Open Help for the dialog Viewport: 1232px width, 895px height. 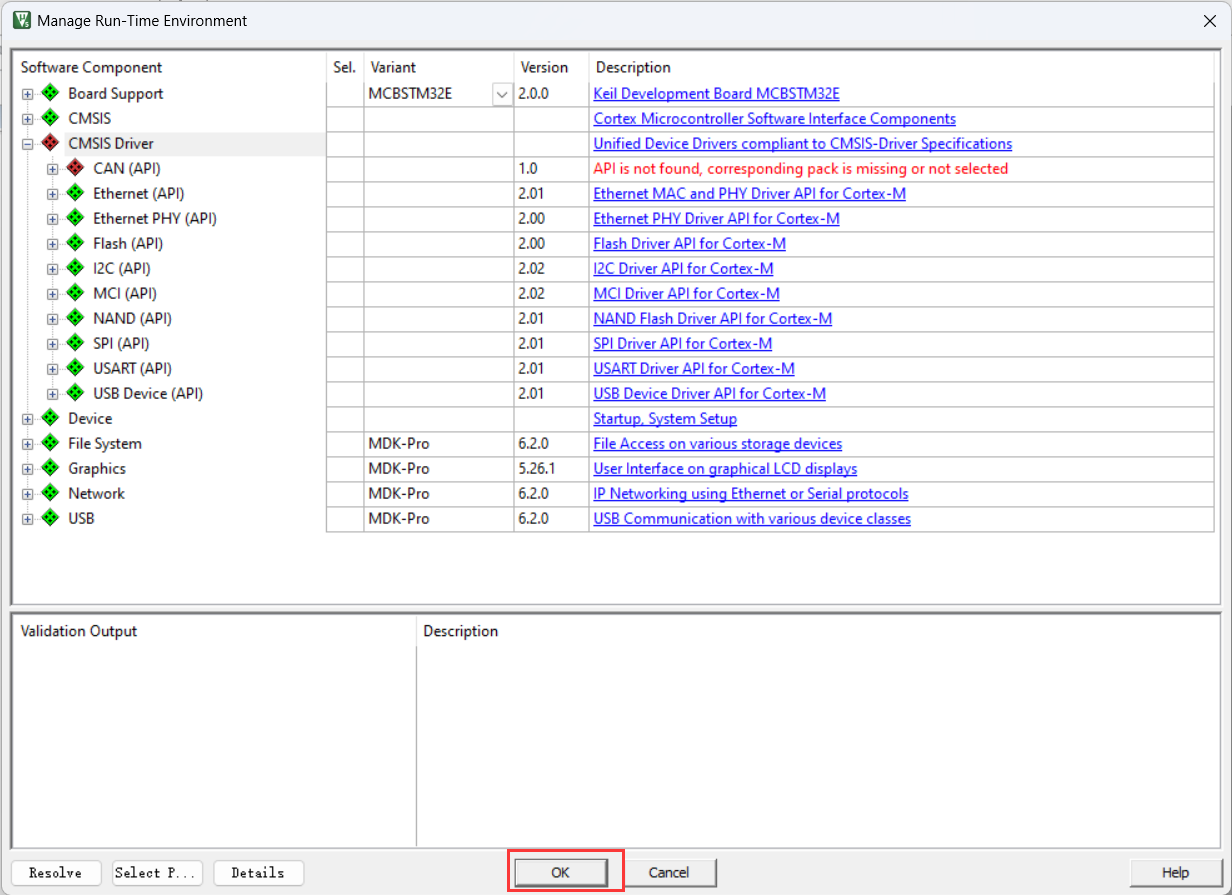coord(1175,872)
